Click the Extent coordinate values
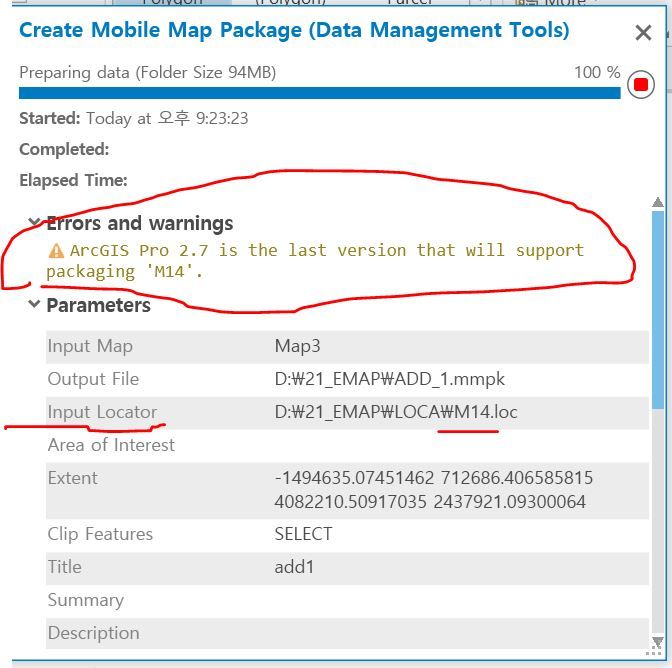Viewport: 672px width, 668px height. click(x=433, y=490)
